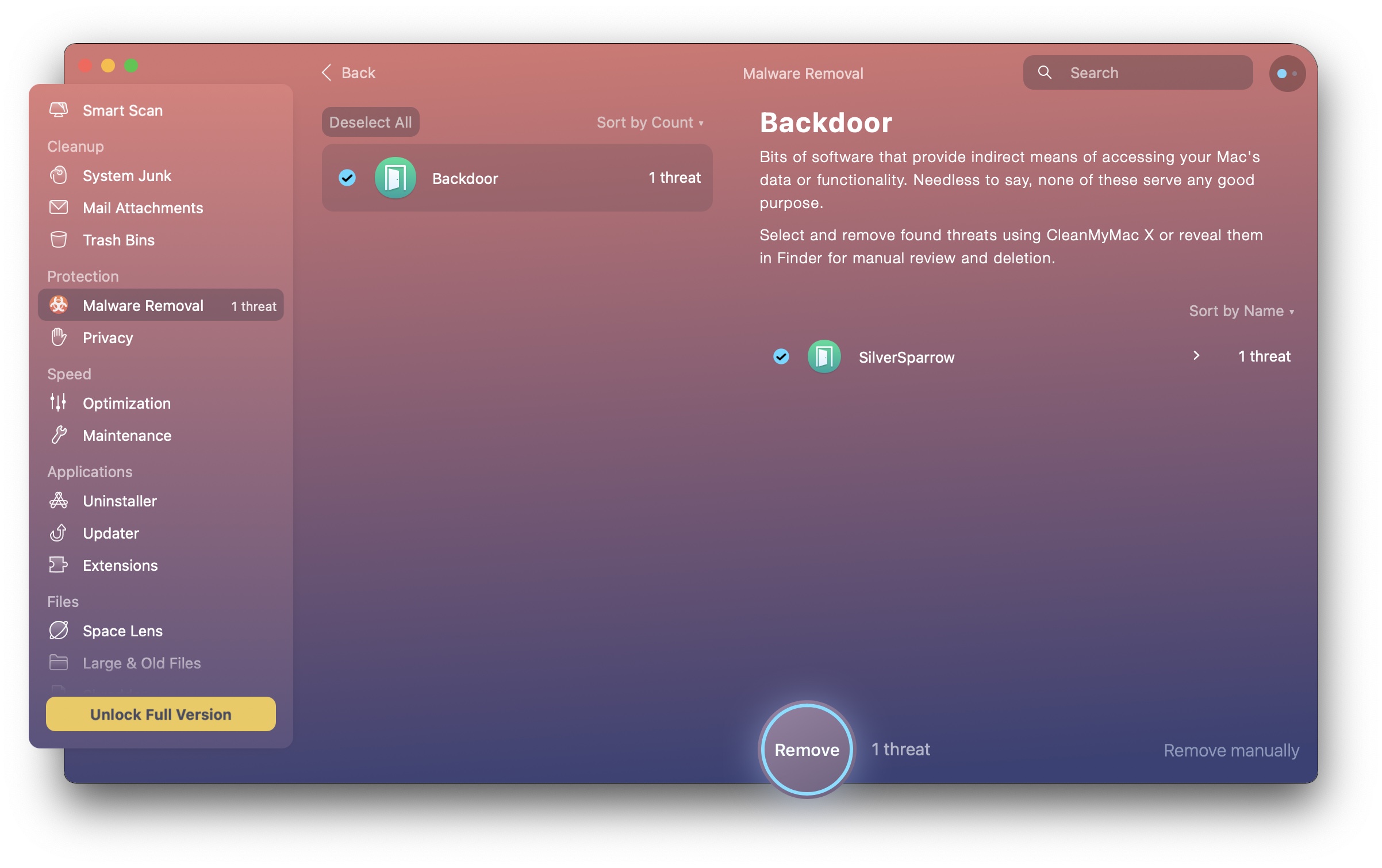The height and width of the screenshot is (868, 1382).
Task: Toggle the SilverSparrow threat checkbox
Action: (782, 356)
